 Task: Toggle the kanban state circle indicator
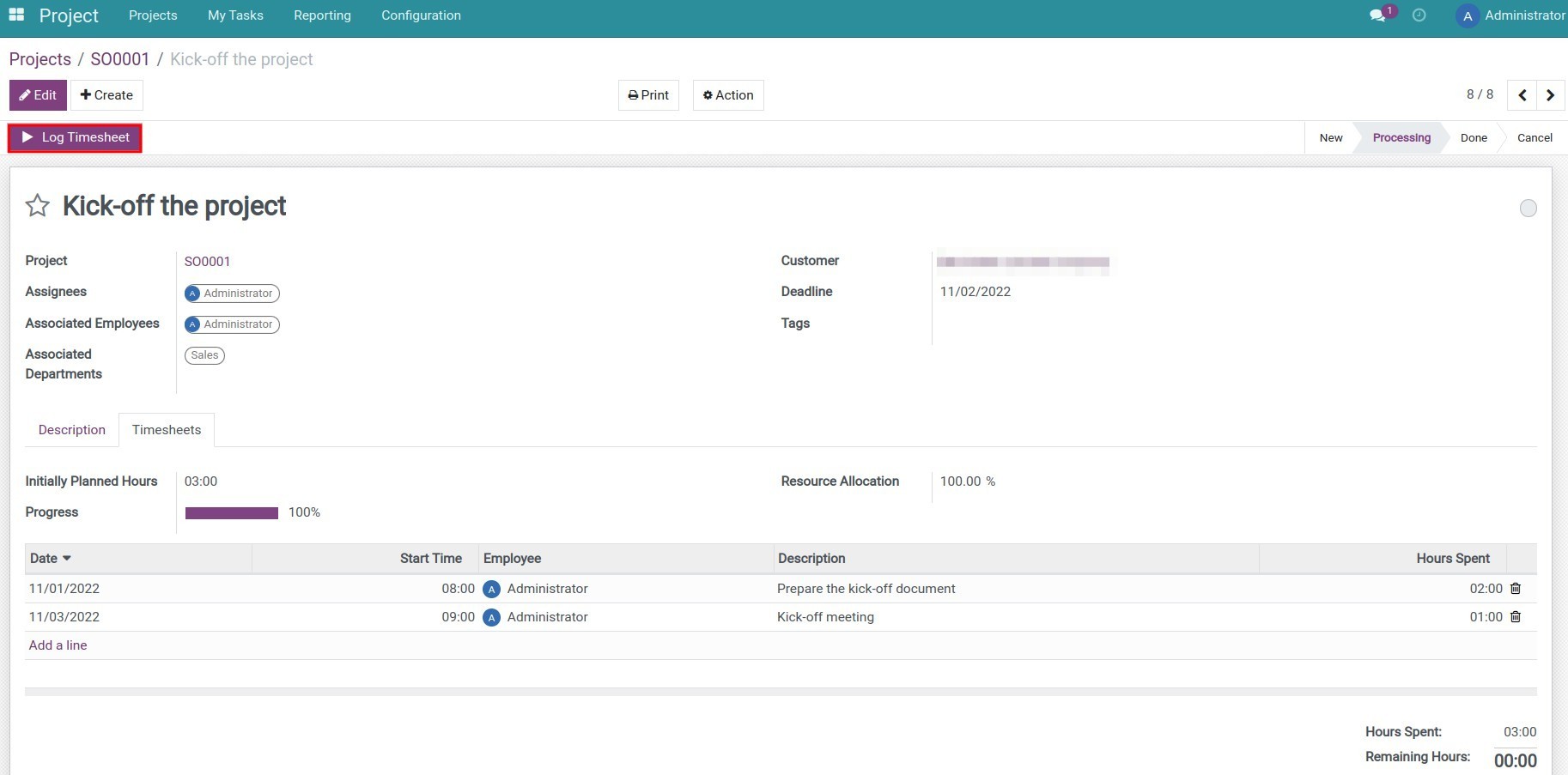pyautogui.click(x=1528, y=209)
